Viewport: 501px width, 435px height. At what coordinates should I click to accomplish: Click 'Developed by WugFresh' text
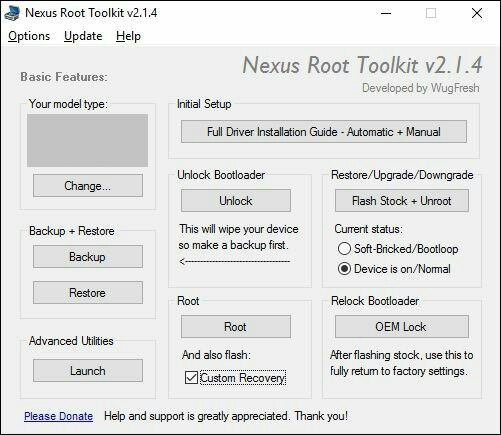click(x=421, y=88)
